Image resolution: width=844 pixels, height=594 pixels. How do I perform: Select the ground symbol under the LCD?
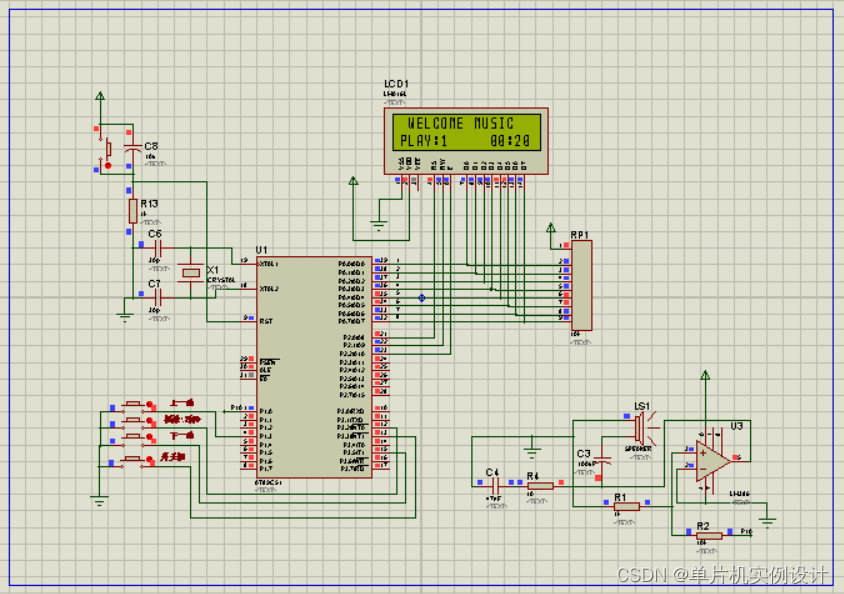pyautogui.click(x=378, y=225)
